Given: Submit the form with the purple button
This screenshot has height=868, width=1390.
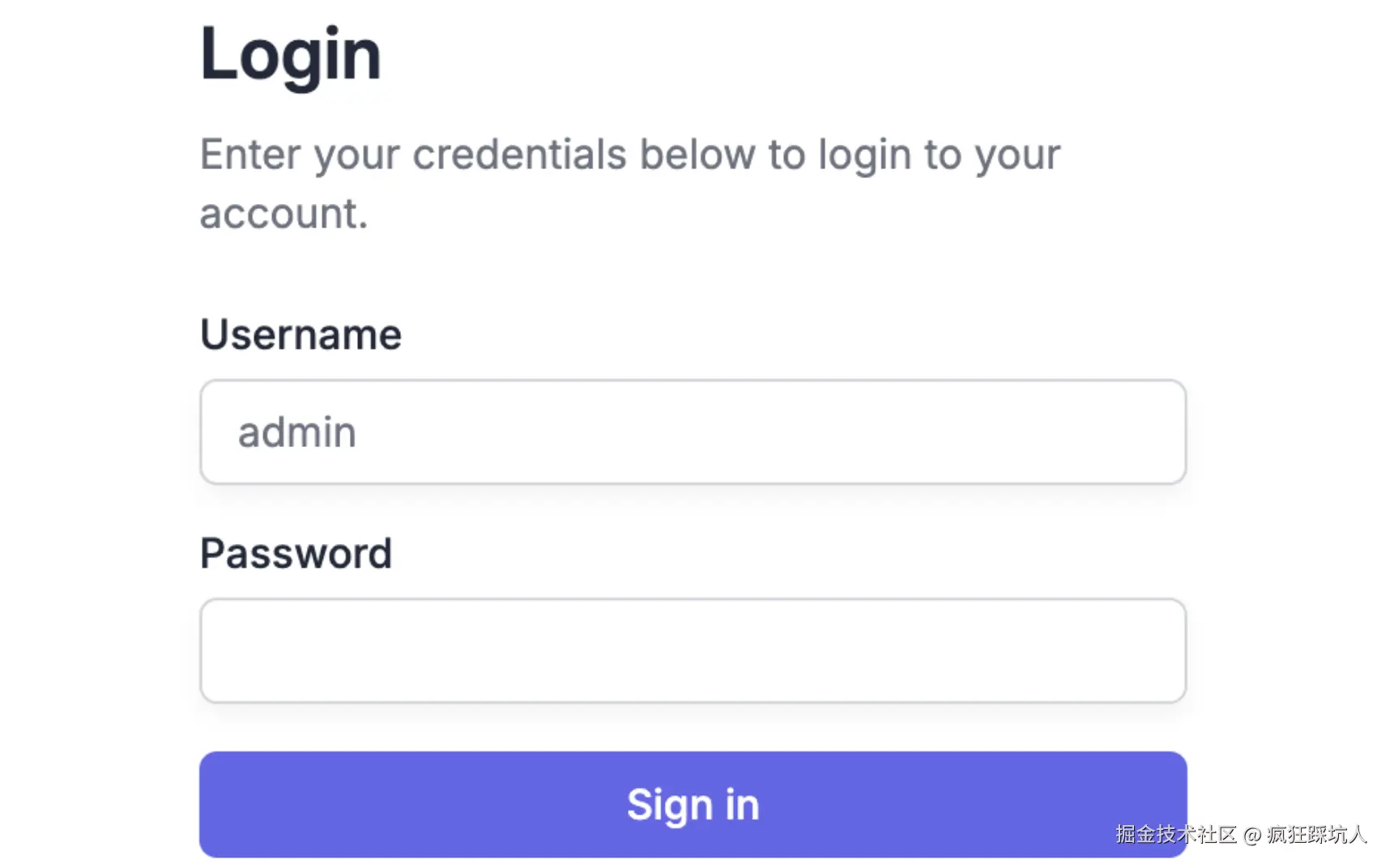Looking at the screenshot, I should pyautogui.click(x=693, y=804).
